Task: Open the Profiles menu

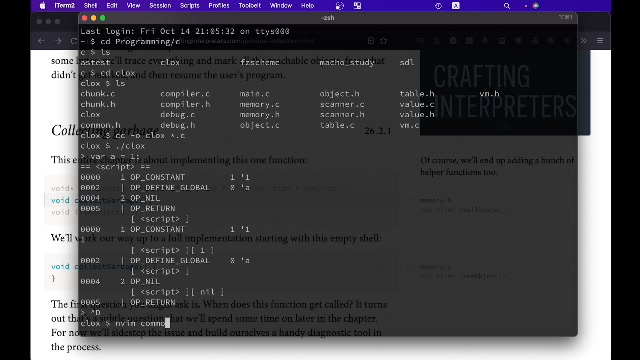Action: [x=219, y=6]
